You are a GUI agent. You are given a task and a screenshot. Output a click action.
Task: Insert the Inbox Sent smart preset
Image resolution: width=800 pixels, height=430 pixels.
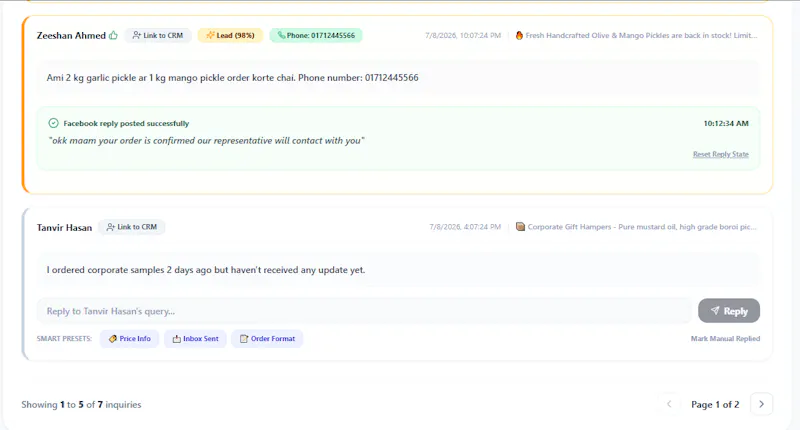point(195,339)
